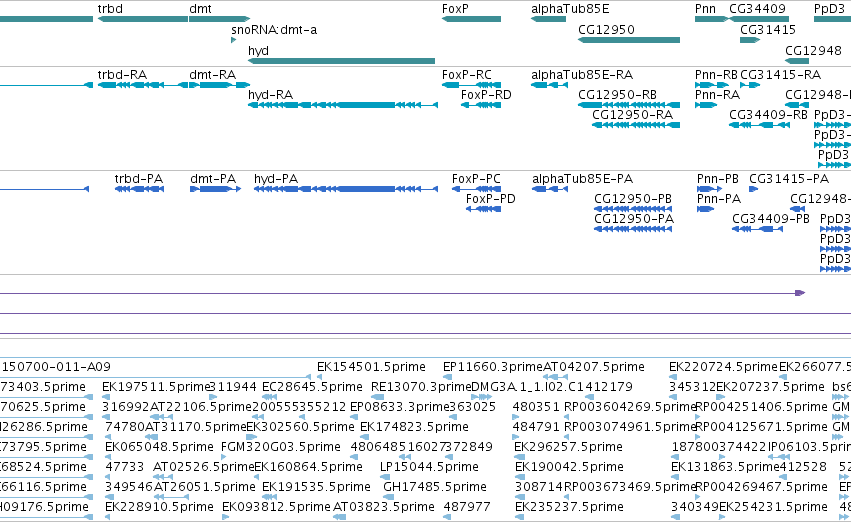The height and width of the screenshot is (522, 851).
Task: Select the 'EK190042.5prime' EST label
Action: [569, 467]
